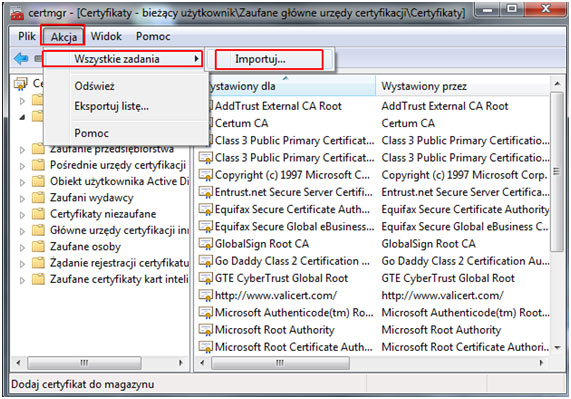Select the Certum CA certificate row
571x399 pixels.
pyautogui.click(x=242, y=123)
